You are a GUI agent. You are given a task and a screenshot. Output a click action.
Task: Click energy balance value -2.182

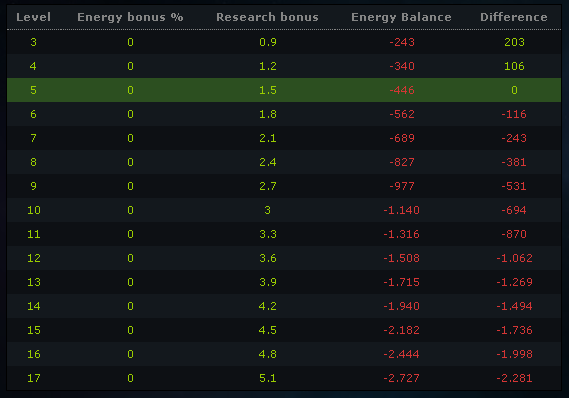(x=401, y=330)
